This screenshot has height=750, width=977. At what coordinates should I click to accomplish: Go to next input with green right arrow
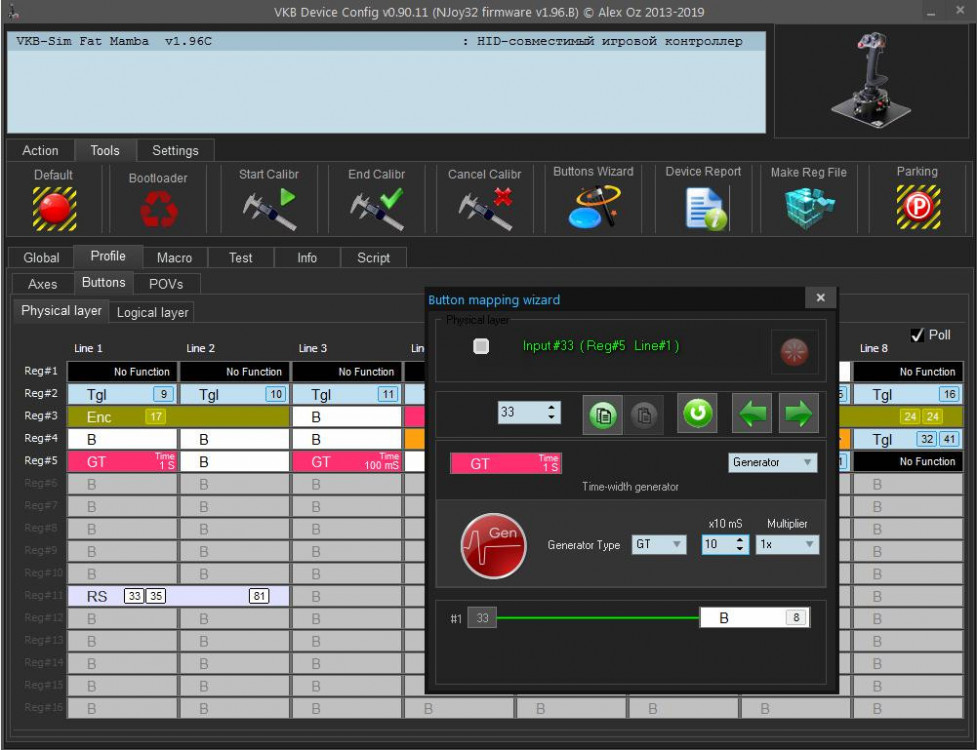(797, 413)
